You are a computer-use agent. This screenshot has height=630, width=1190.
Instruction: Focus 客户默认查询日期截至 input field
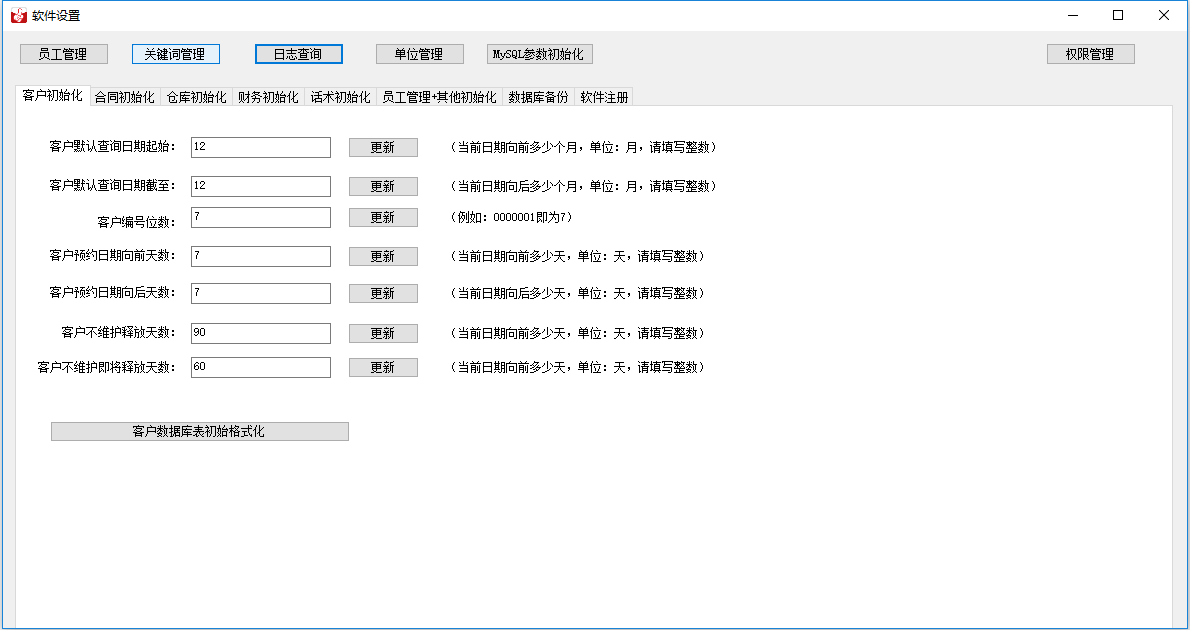[261, 186]
